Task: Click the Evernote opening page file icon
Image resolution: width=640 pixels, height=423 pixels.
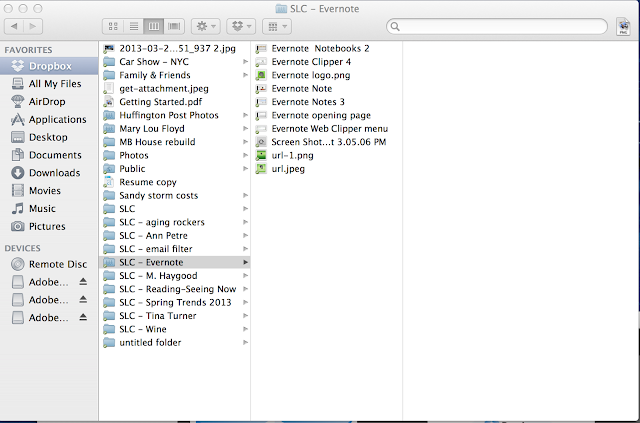Action: (261, 116)
